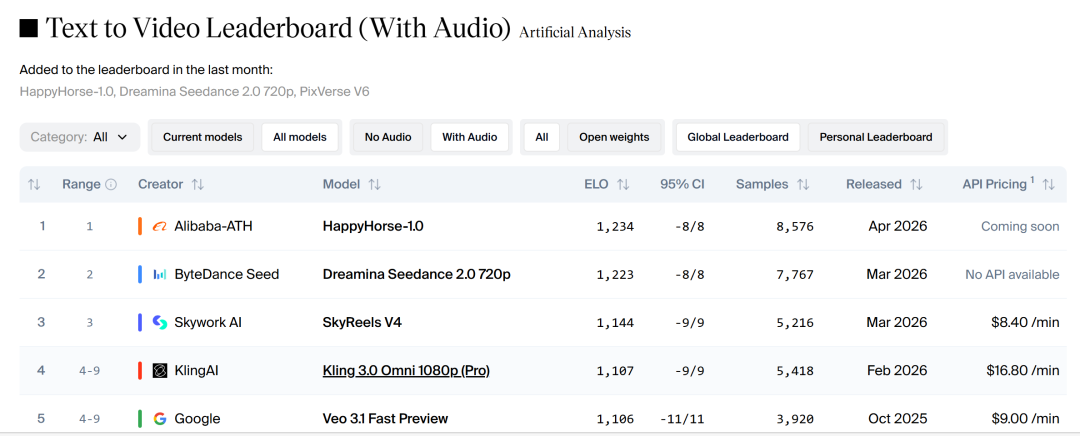Screen dimensions: 1080x436
Task: Click the Range column info icon
Action: tap(111, 185)
